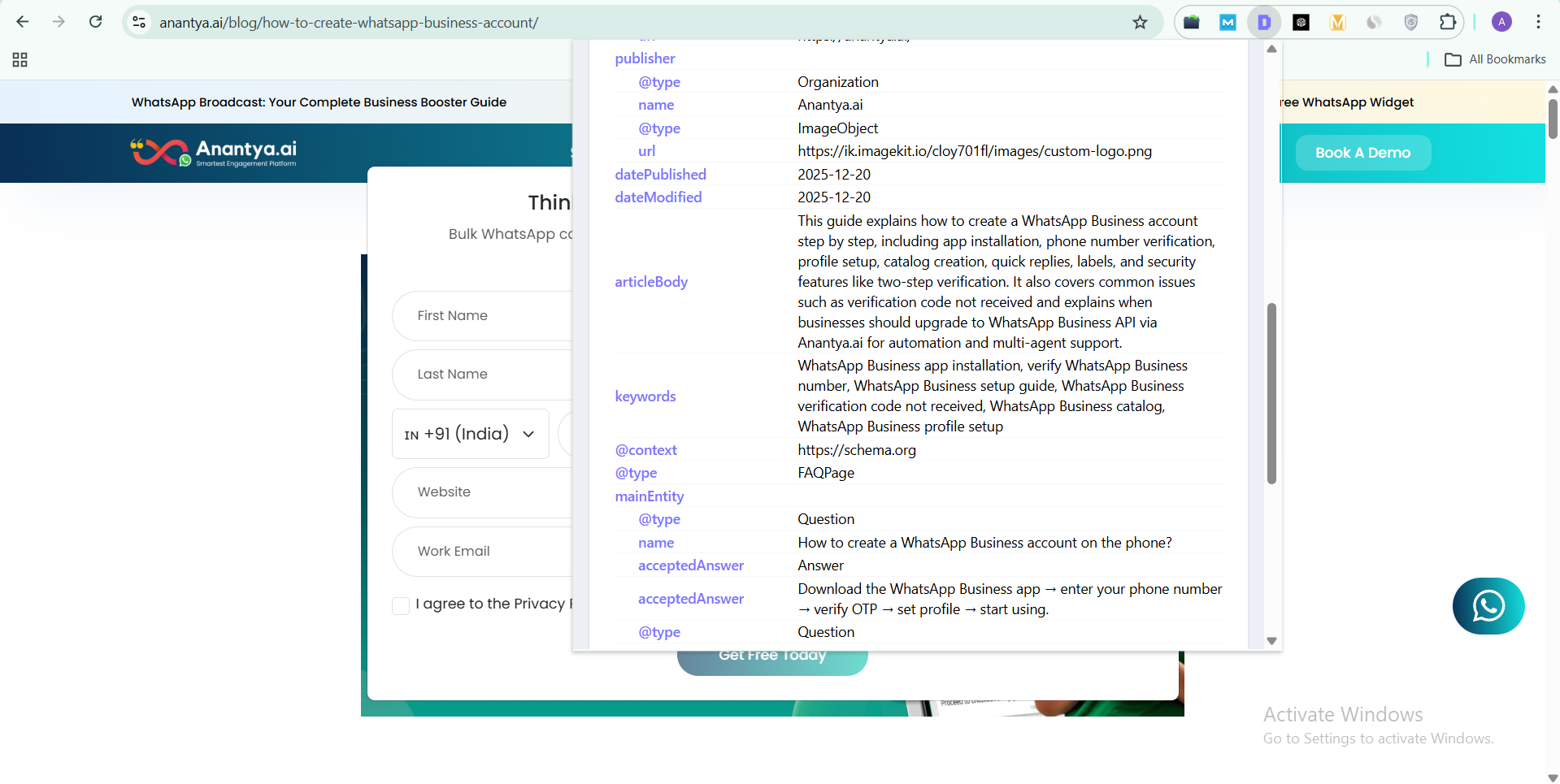The width and height of the screenshot is (1560, 784).
Task: Open the Free WhatsApp Widget banner link
Action: 1348,102
